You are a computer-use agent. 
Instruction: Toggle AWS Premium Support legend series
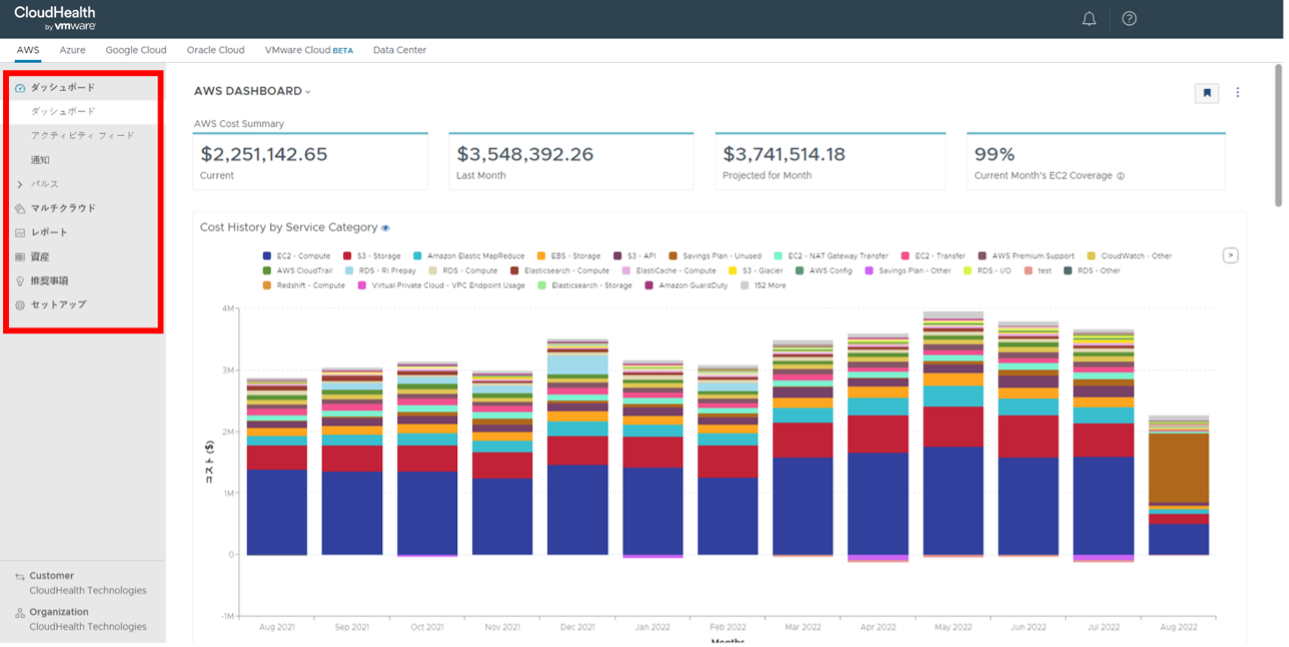click(x=1026, y=256)
